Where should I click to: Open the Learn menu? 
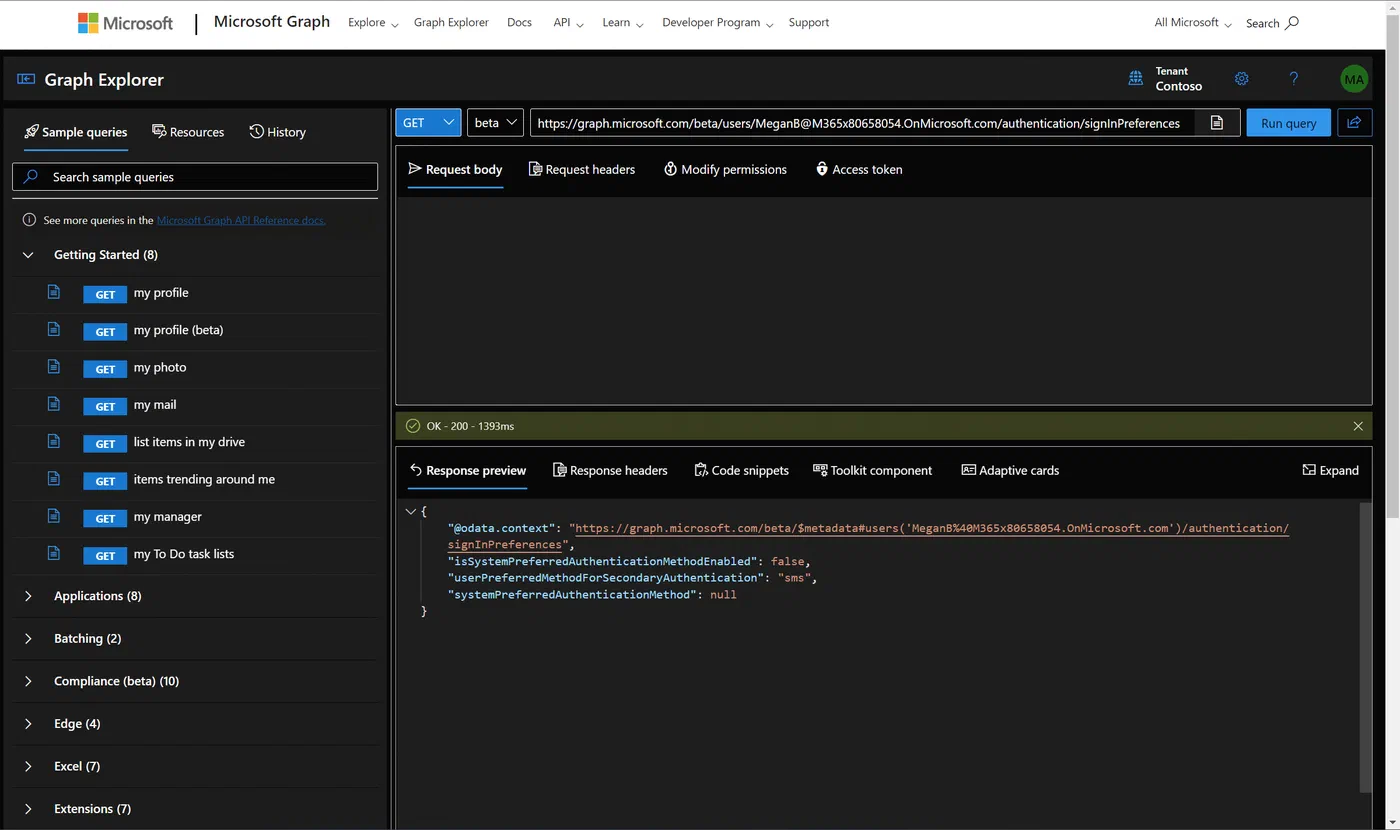623,22
